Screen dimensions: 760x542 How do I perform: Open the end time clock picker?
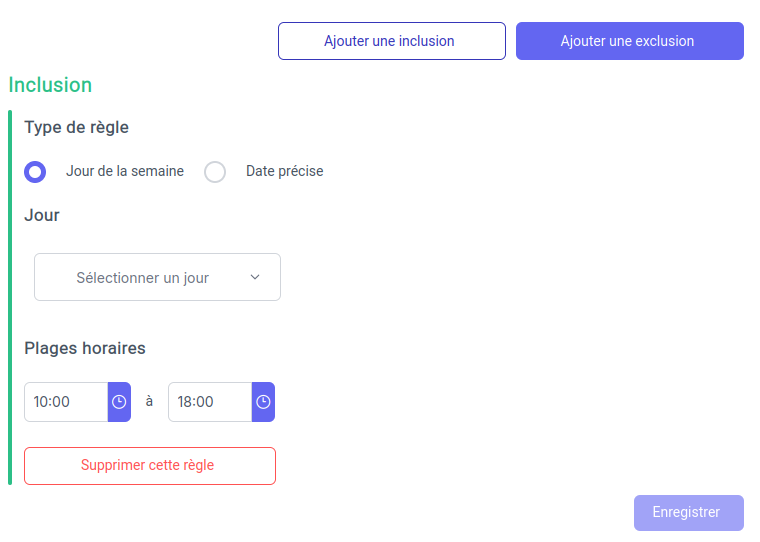[x=263, y=402]
